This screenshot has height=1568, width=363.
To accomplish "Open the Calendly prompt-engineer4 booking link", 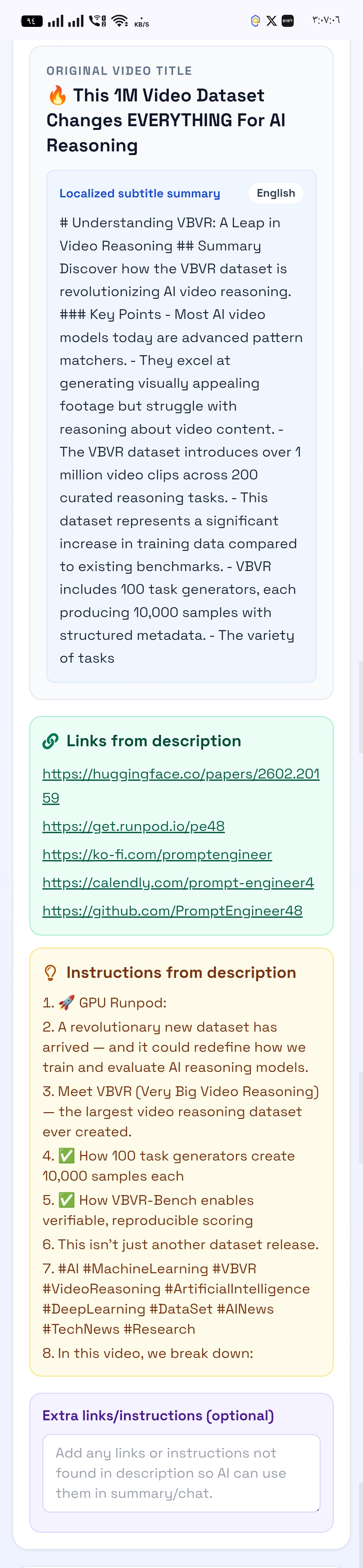I will (177, 882).
